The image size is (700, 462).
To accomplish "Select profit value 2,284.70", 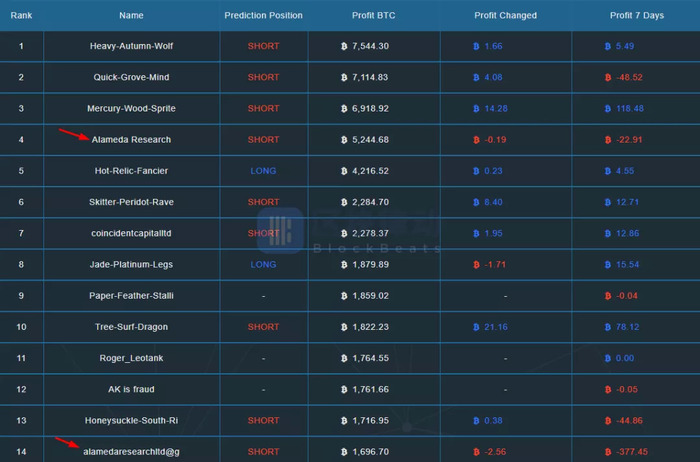I will tap(370, 202).
